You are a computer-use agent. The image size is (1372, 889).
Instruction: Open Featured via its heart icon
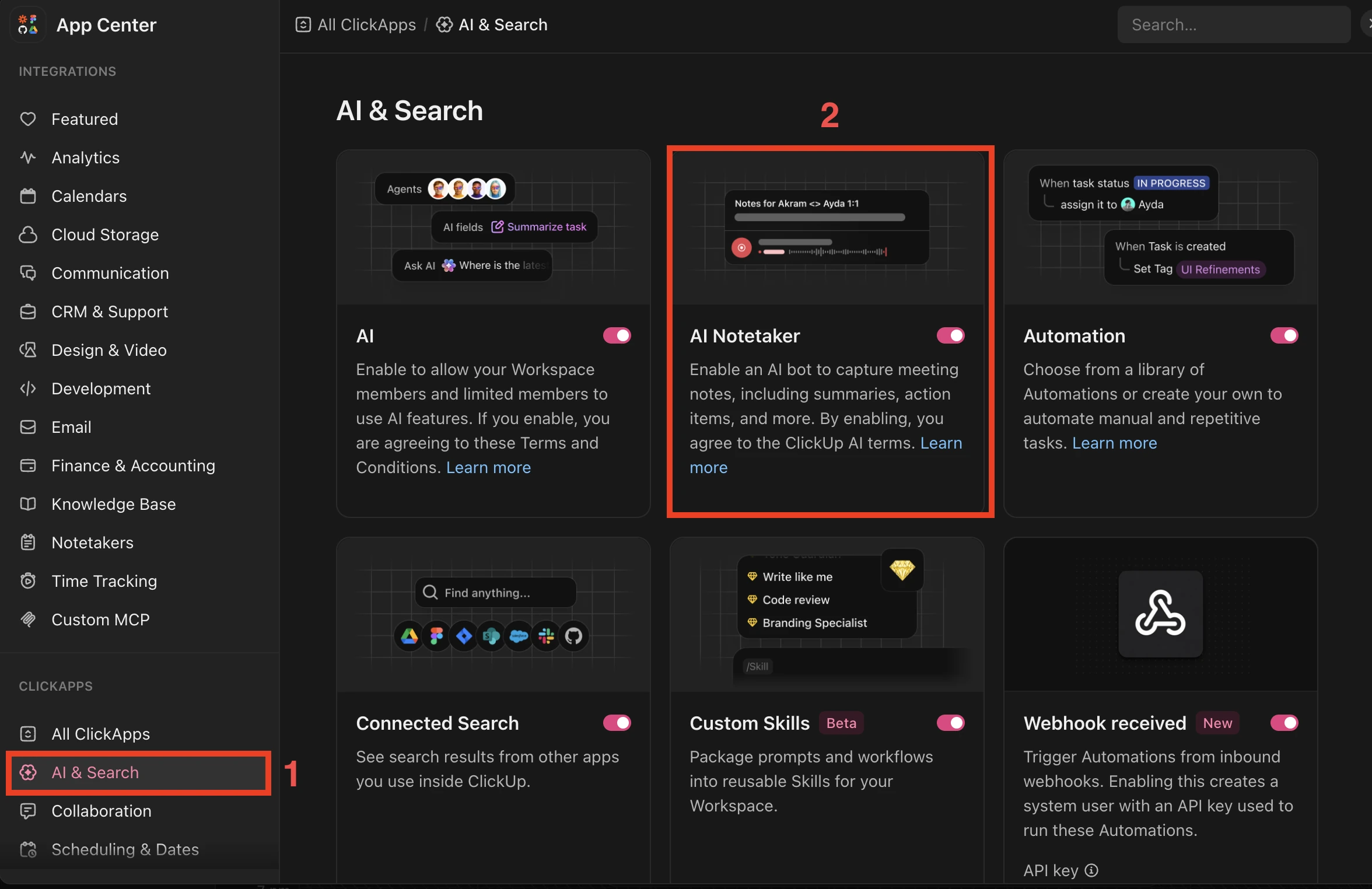tap(28, 119)
